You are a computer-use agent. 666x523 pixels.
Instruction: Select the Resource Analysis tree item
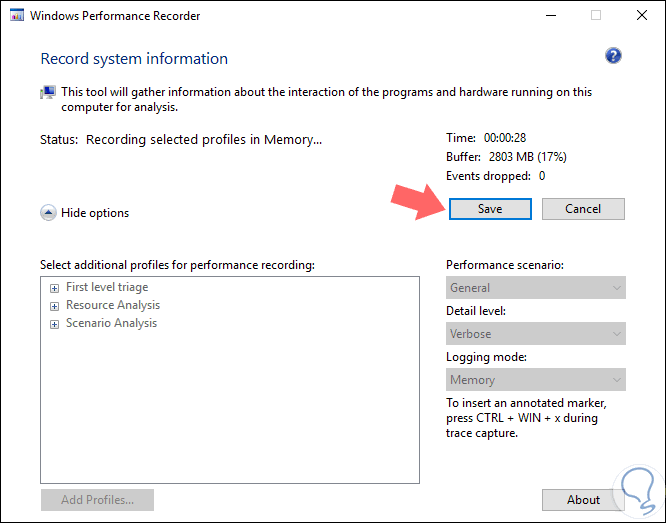point(113,306)
